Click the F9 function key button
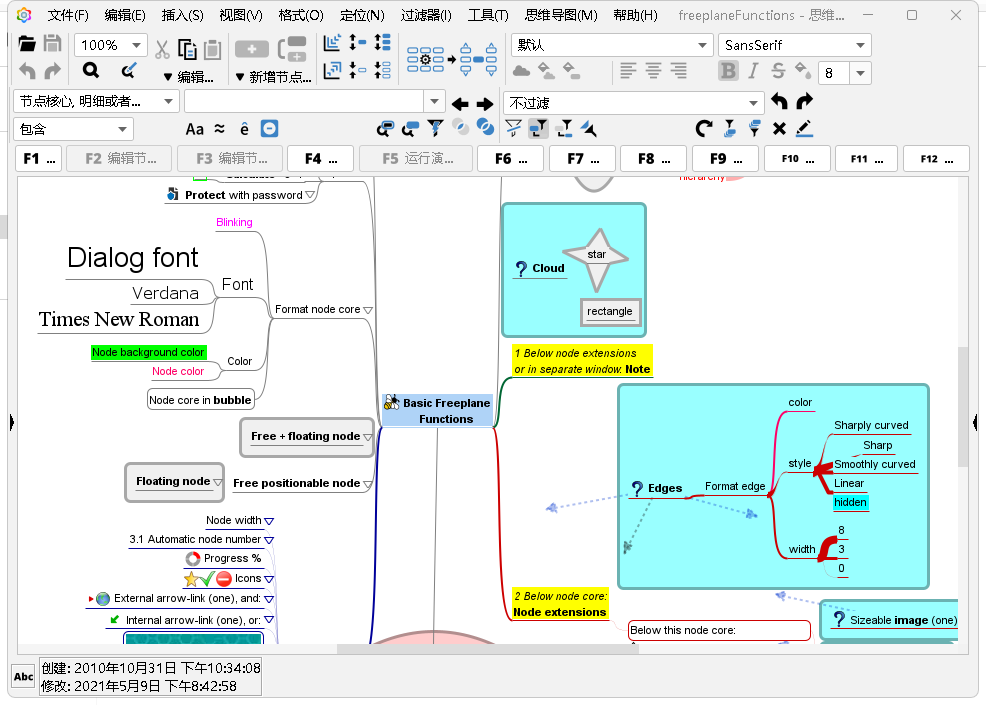 coord(725,158)
